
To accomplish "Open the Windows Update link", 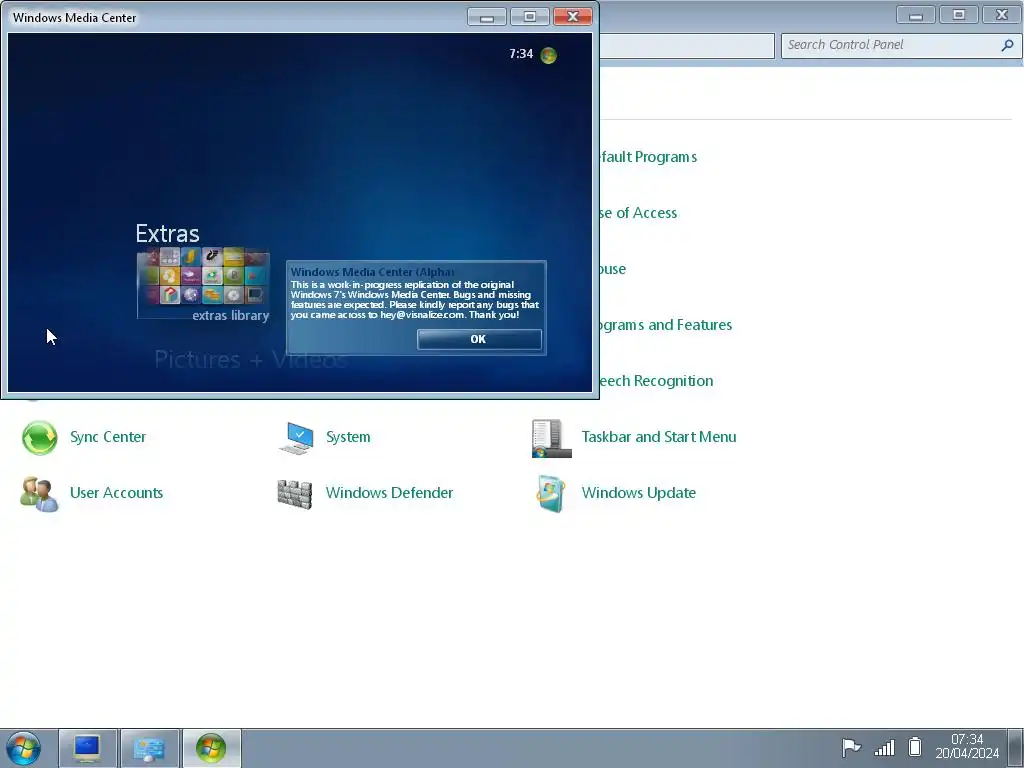I will tap(639, 493).
